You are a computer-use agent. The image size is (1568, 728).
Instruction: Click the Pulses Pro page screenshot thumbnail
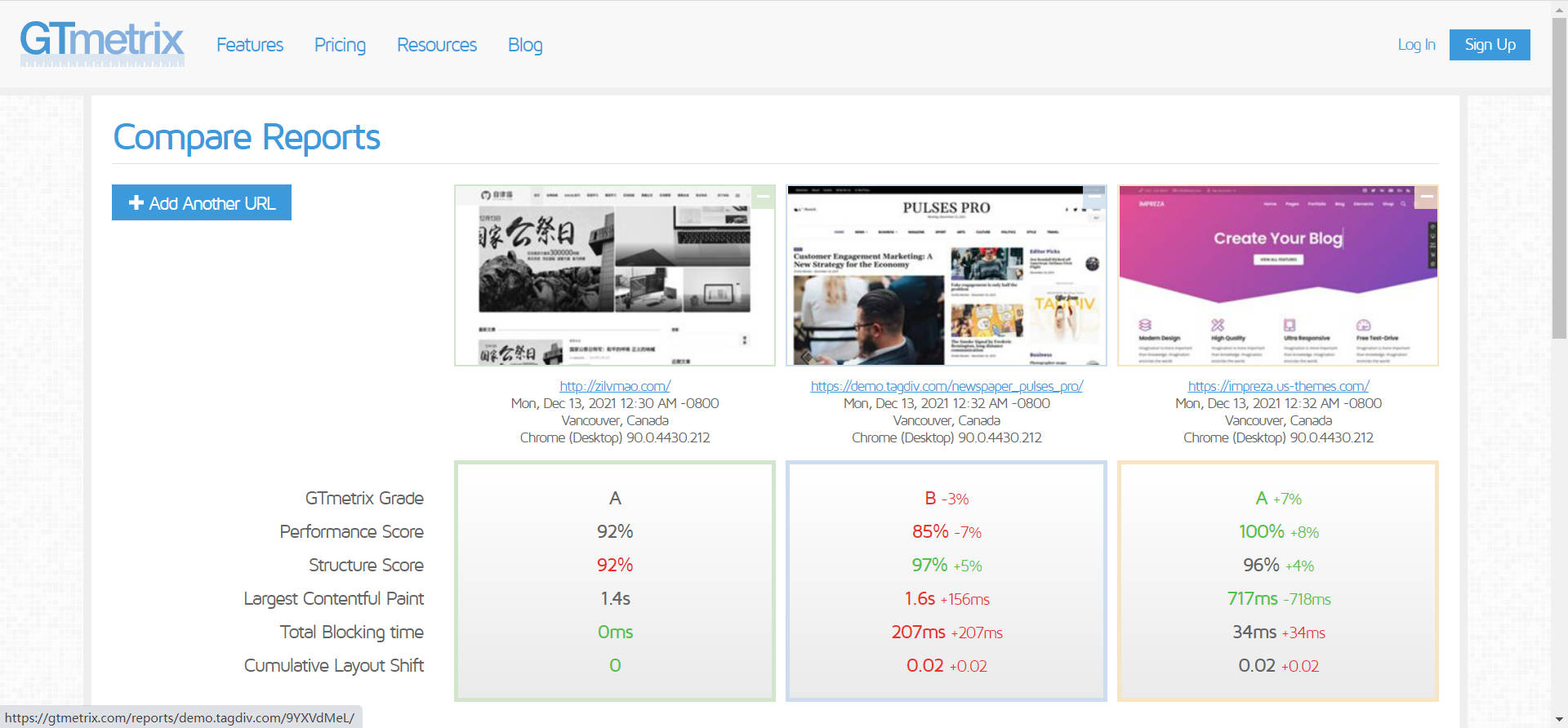[x=947, y=276]
